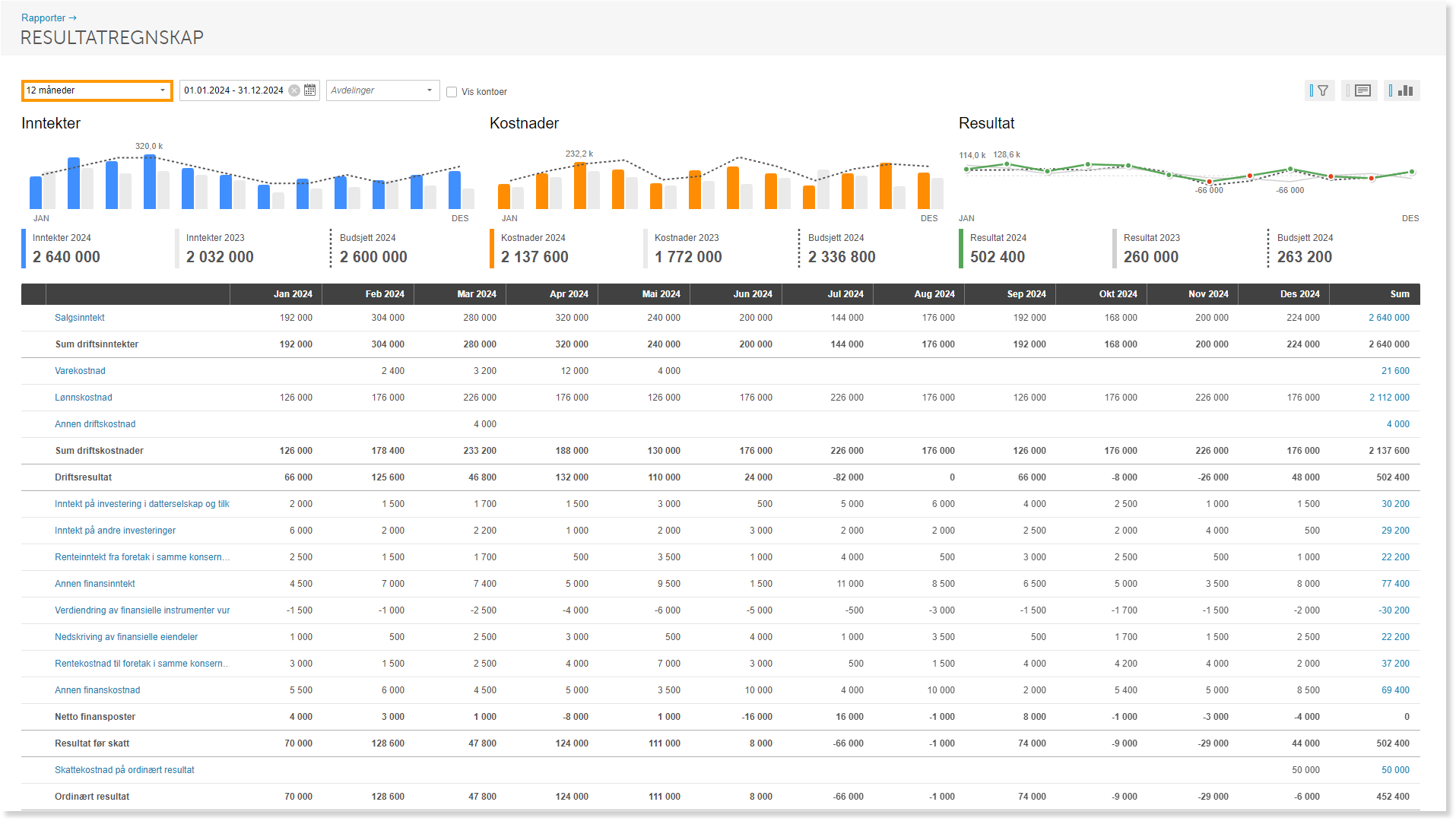
Task: Open the 12 måneder period dropdown
Action: [x=97, y=90]
